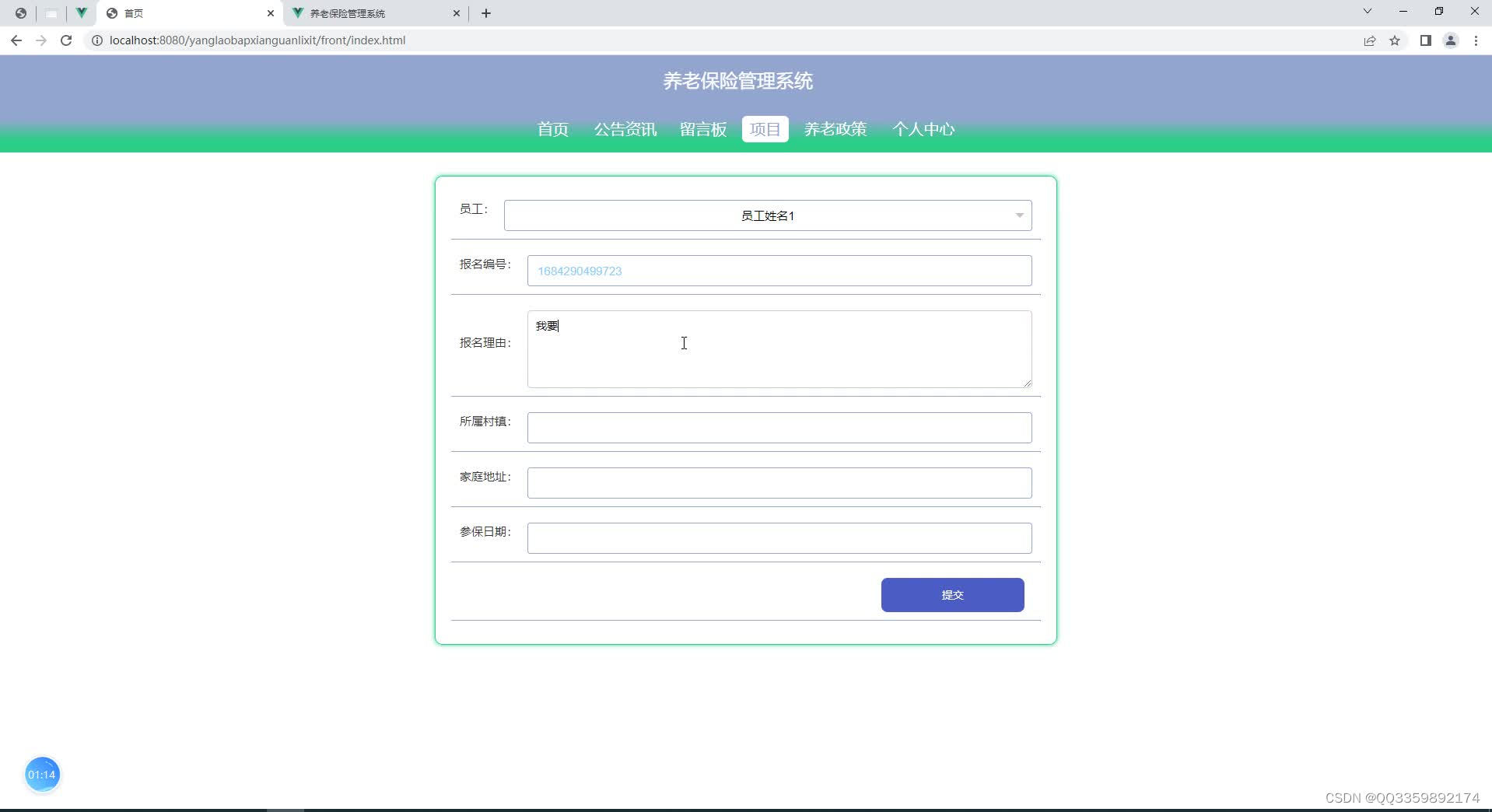Click the 报名编号 field label
The height and width of the screenshot is (812, 1492).
click(x=485, y=264)
